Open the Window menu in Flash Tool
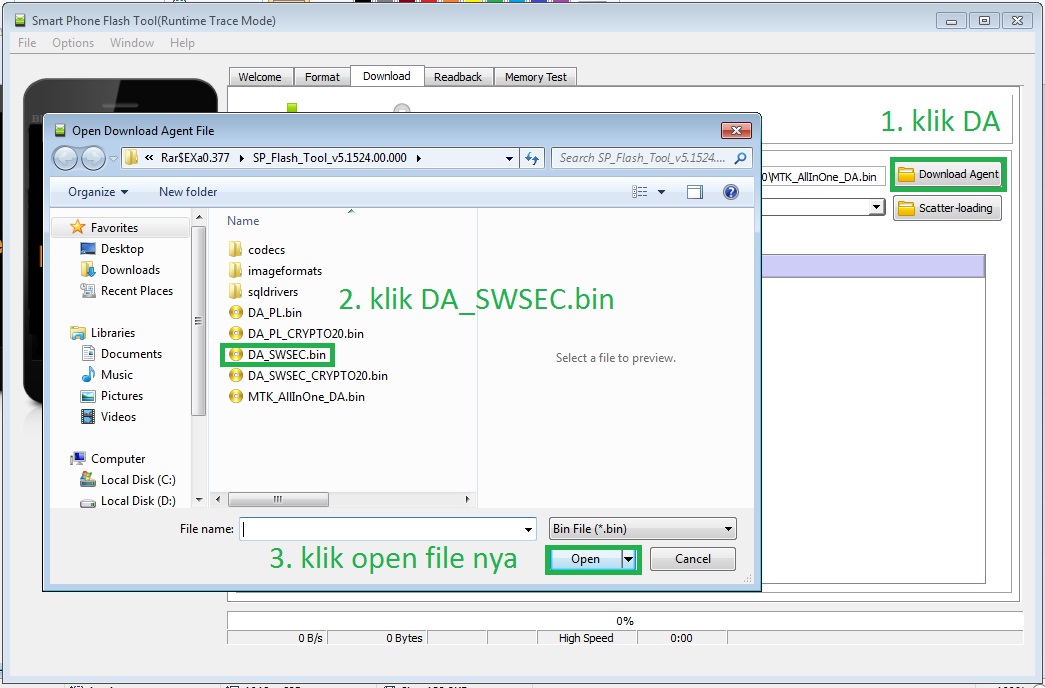The image size is (1045, 688). tap(132, 43)
